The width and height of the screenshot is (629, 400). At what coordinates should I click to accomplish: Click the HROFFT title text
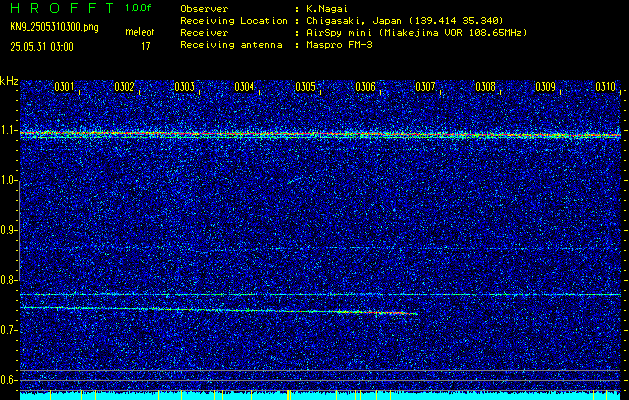click(62, 8)
